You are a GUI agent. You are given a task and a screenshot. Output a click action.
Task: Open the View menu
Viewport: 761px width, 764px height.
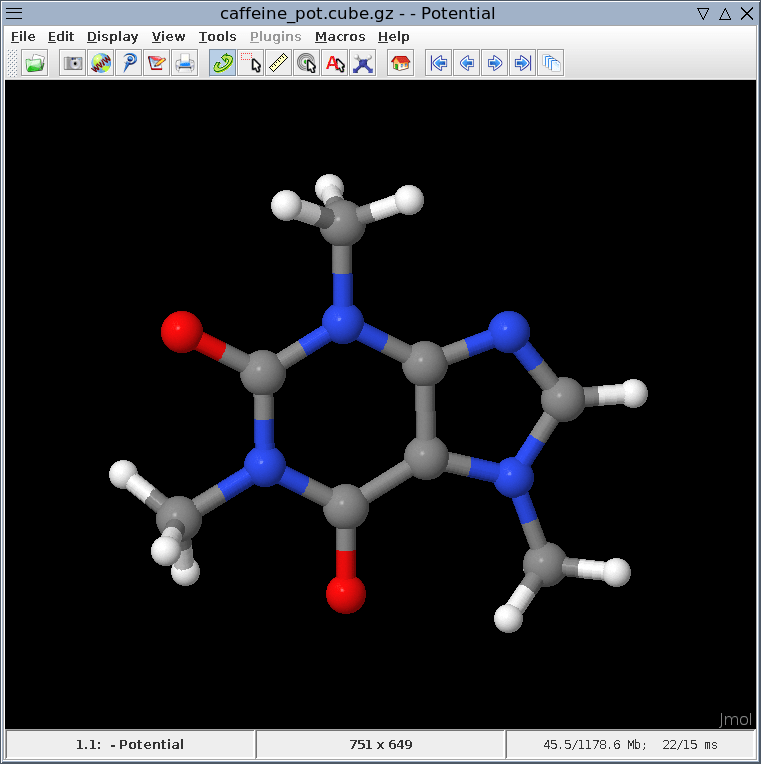(168, 37)
